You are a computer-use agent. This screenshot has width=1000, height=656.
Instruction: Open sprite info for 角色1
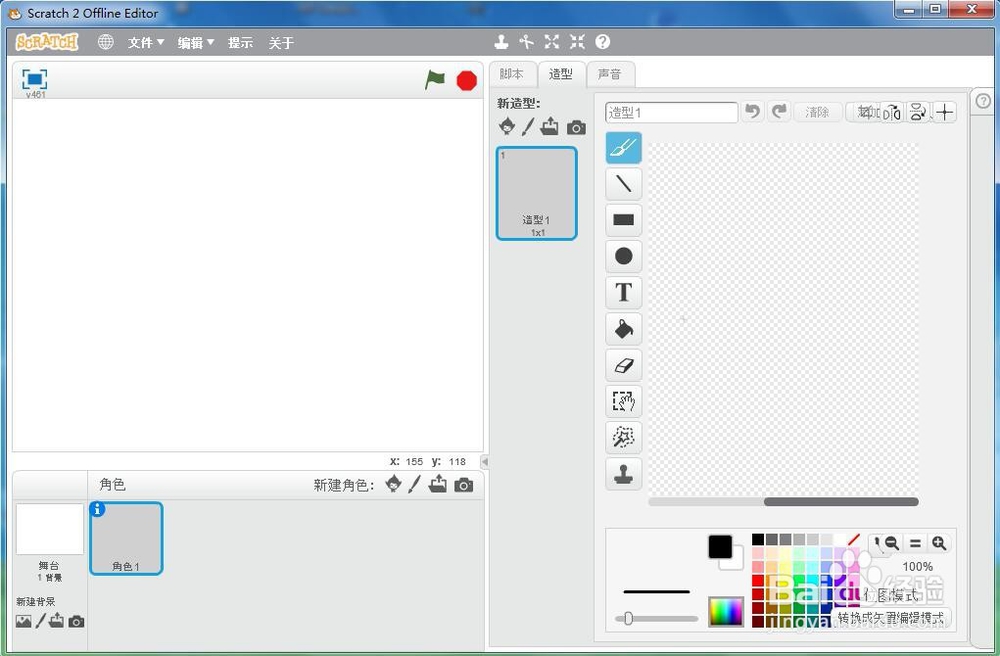98,509
